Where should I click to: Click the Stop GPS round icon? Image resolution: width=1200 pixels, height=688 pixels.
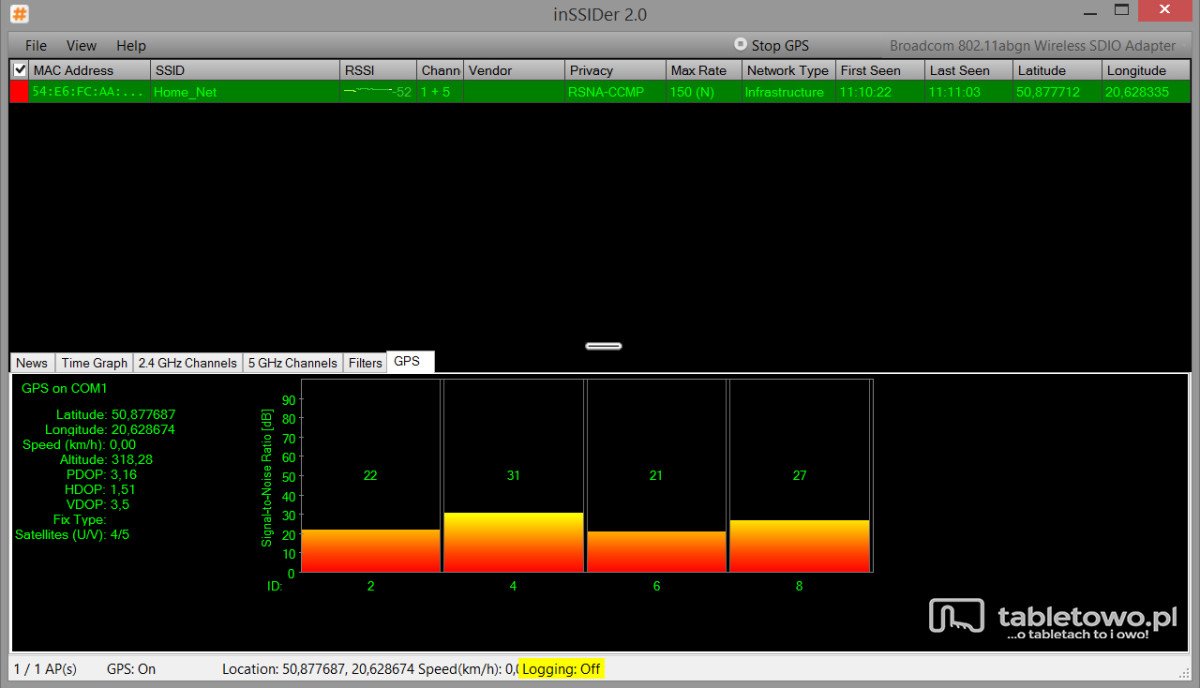coord(740,44)
